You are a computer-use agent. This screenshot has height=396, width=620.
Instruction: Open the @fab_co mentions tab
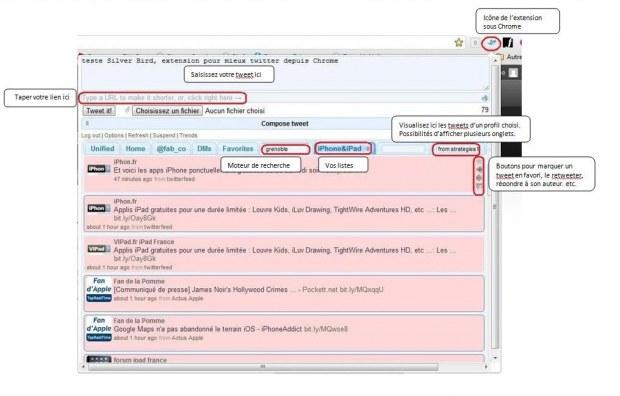point(171,149)
